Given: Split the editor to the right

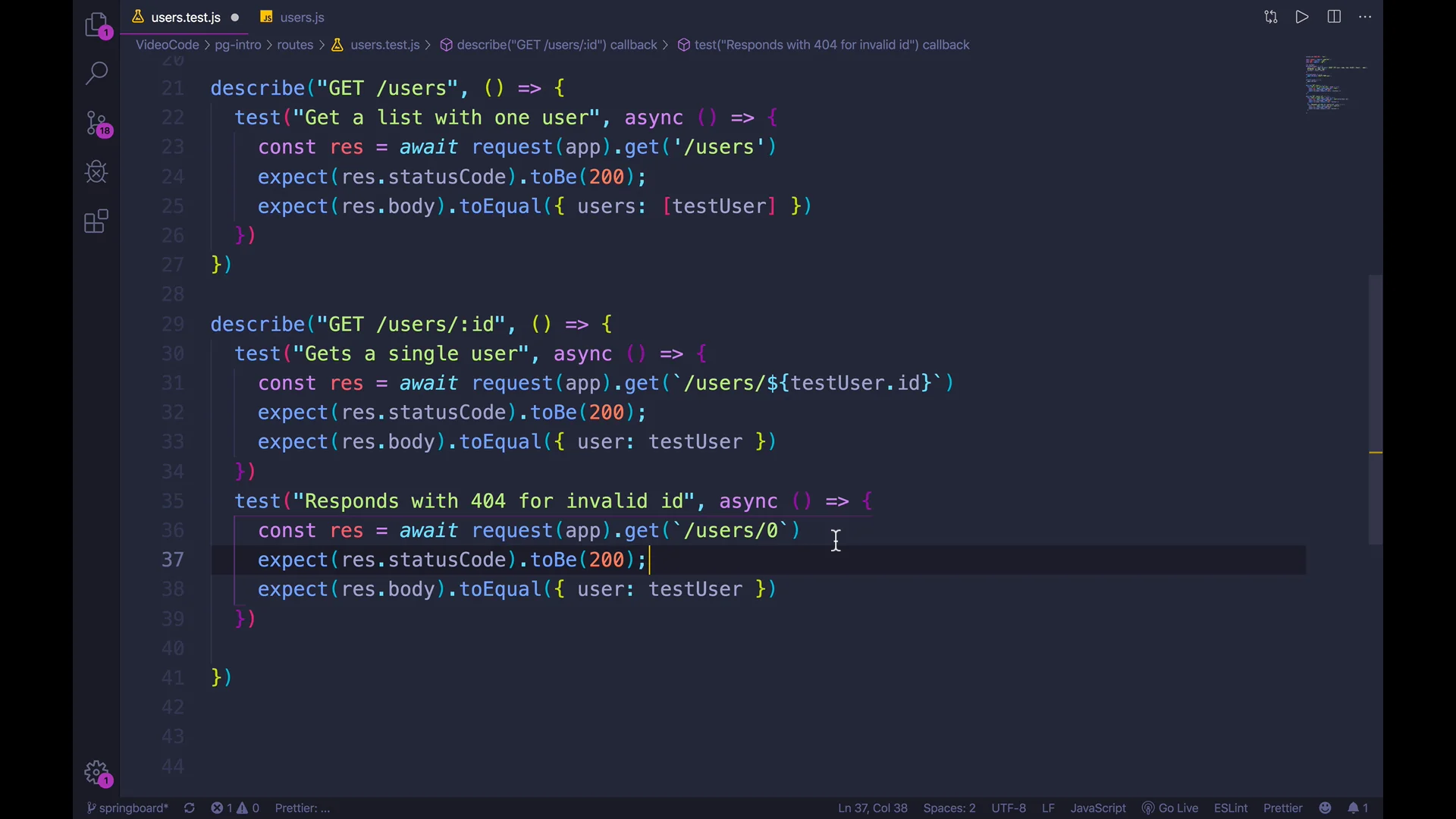Looking at the screenshot, I should click(1334, 17).
